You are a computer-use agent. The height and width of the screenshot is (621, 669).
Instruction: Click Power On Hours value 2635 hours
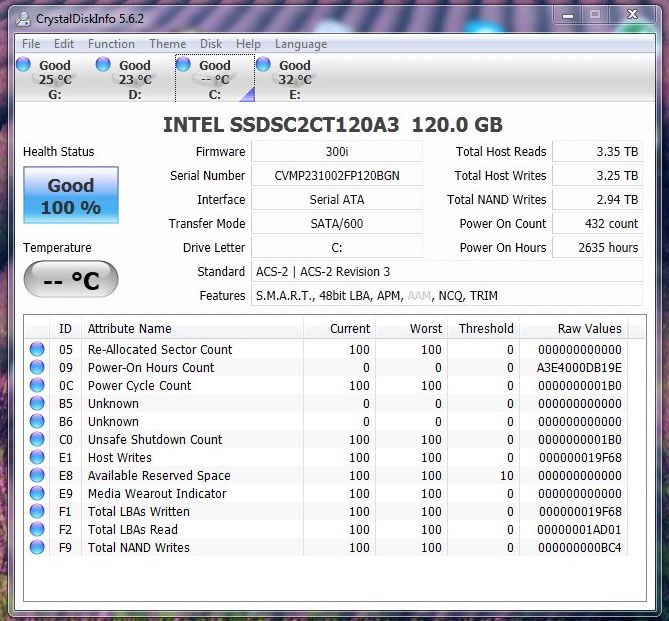(597, 248)
